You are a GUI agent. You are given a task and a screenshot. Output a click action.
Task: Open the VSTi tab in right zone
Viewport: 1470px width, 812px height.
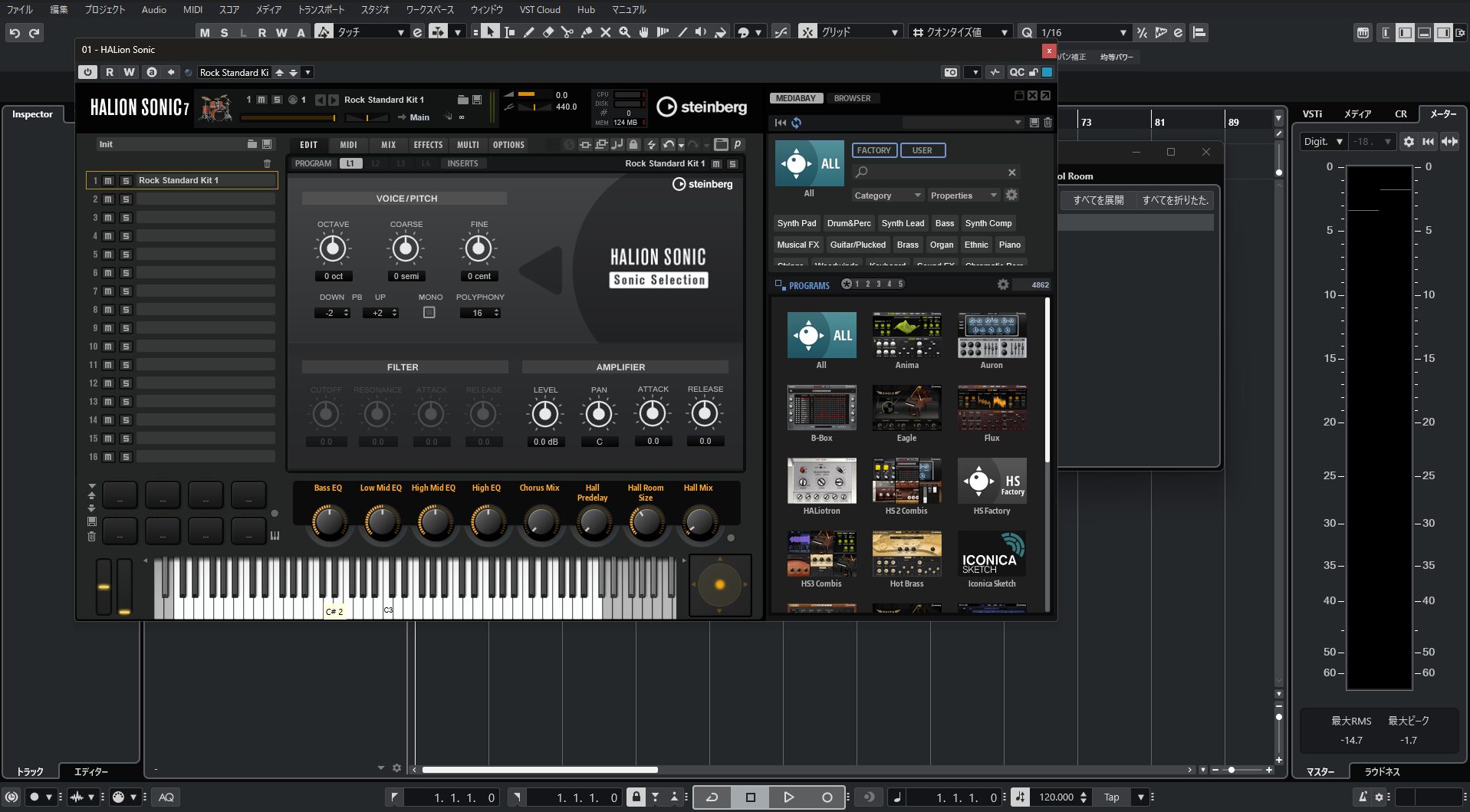[1312, 113]
